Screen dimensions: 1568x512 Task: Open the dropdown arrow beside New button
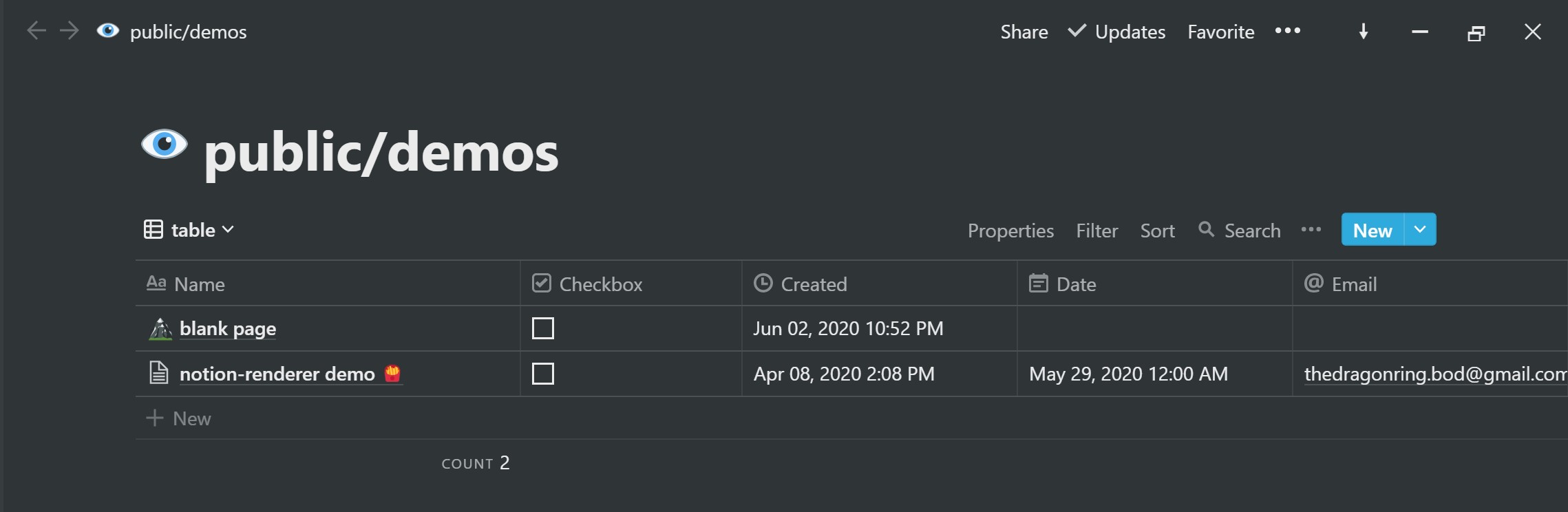pyautogui.click(x=1420, y=229)
